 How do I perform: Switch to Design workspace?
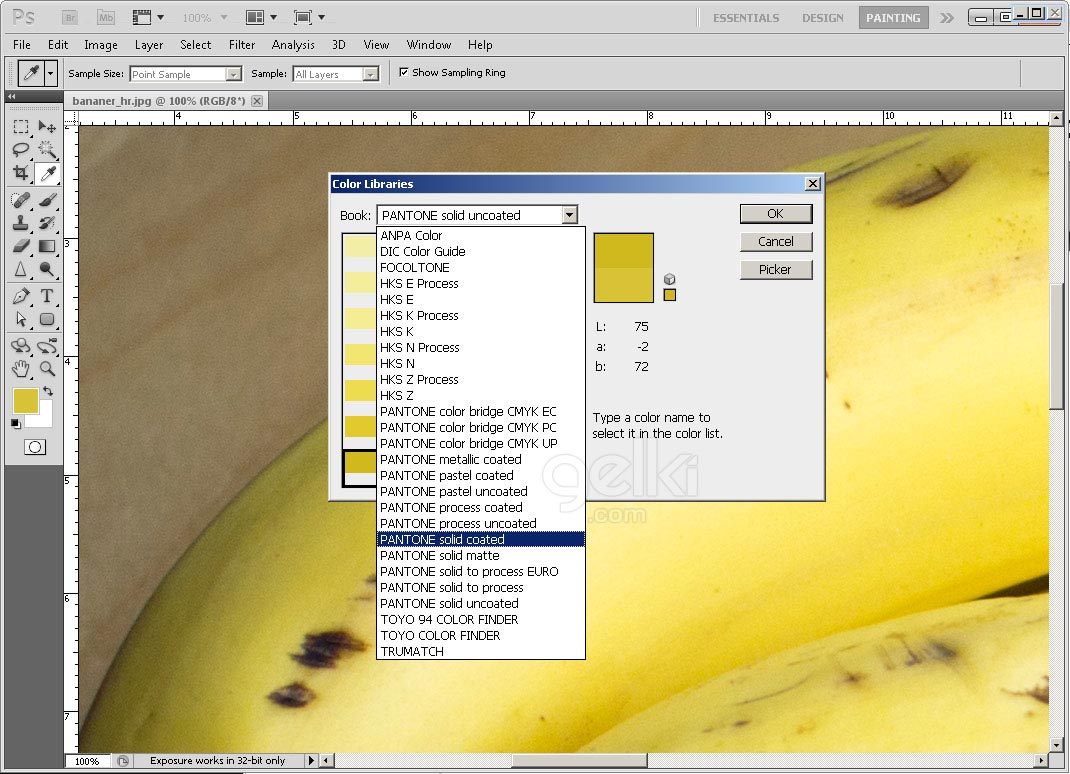[x=823, y=18]
